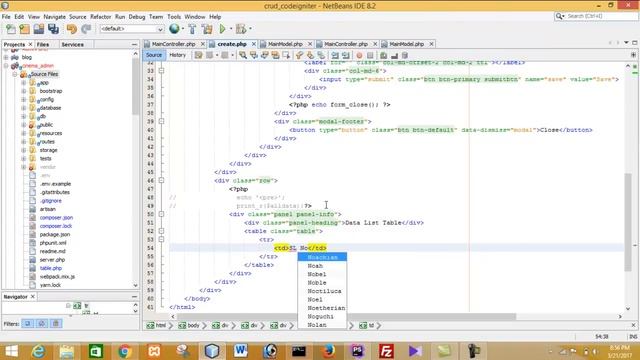
Task: Click the shift line left icon
Action: coord(335,55)
